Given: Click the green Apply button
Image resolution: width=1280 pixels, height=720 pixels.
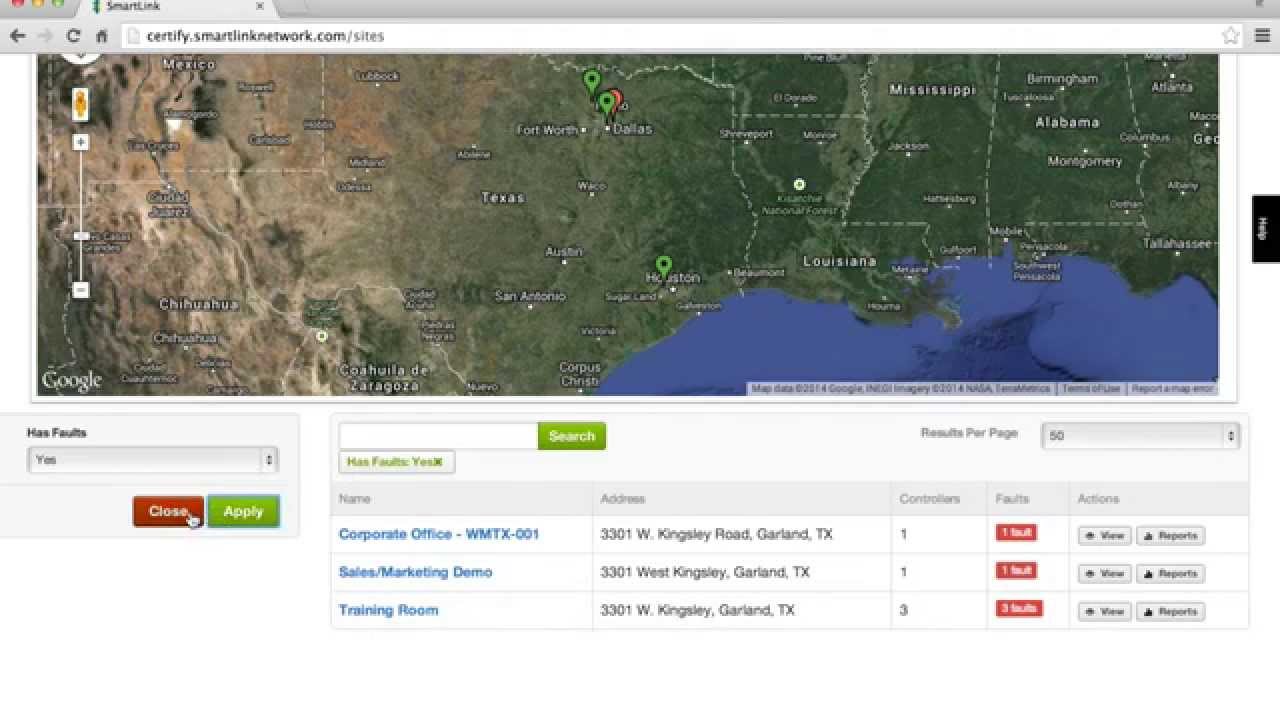Looking at the screenshot, I should [243, 511].
